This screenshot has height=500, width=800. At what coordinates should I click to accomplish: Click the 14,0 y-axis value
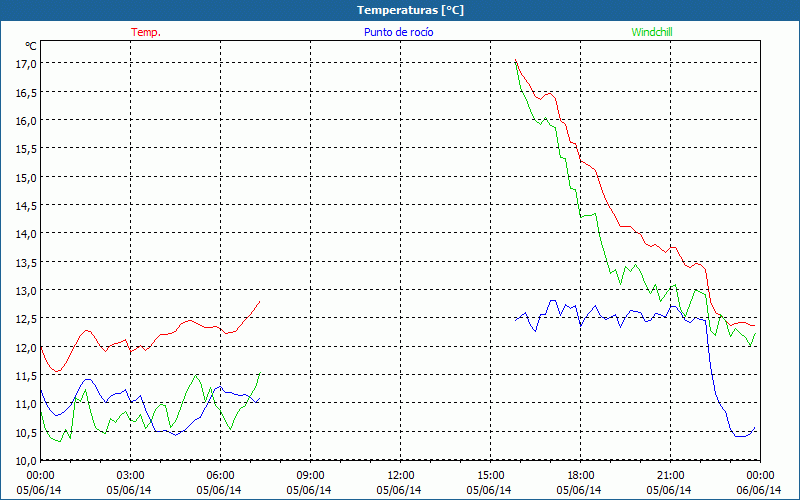click(x=27, y=234)
